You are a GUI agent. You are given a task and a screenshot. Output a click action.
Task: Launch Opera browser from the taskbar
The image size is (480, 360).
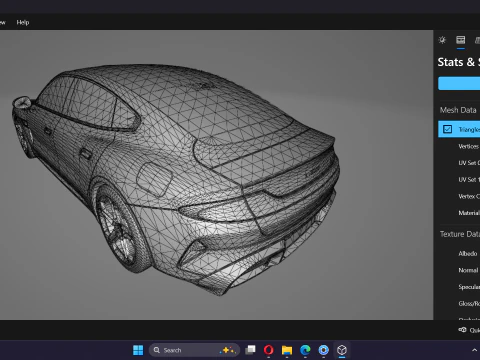point(269,350)
